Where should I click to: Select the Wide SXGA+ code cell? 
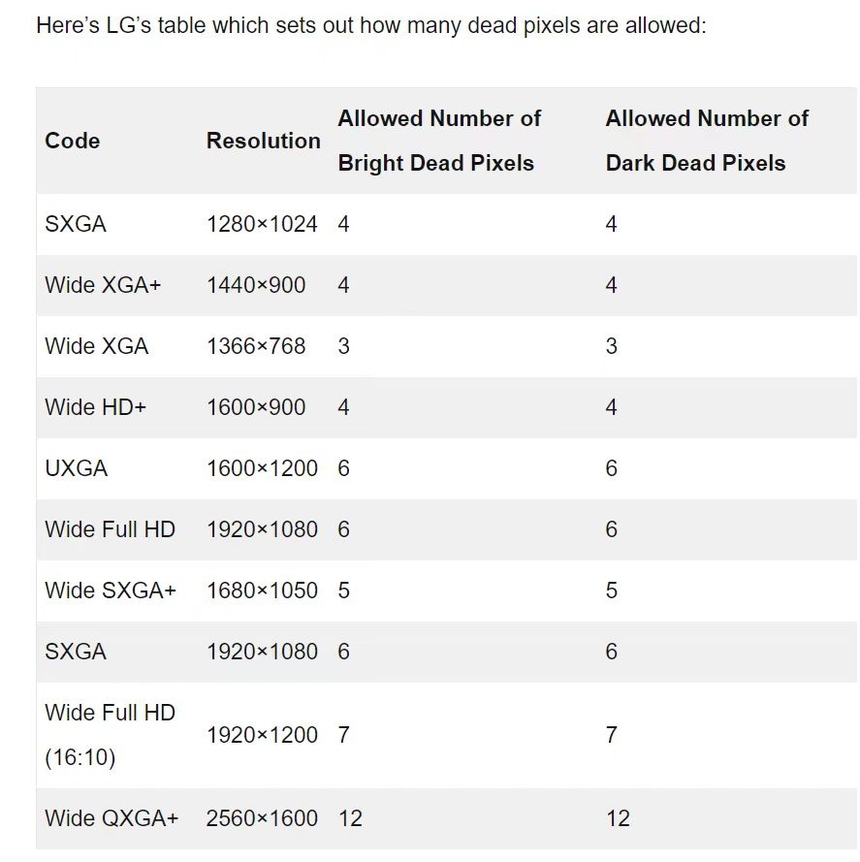point(110,590)
